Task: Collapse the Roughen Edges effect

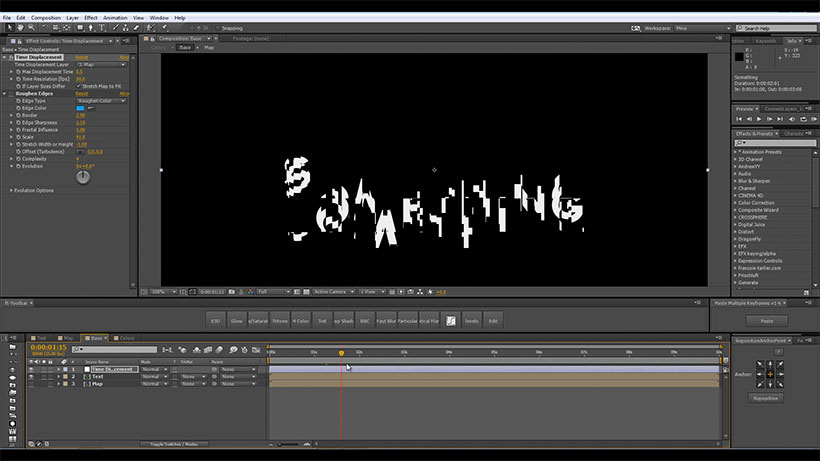Action: pyautogui.click(x=4, y=93)
